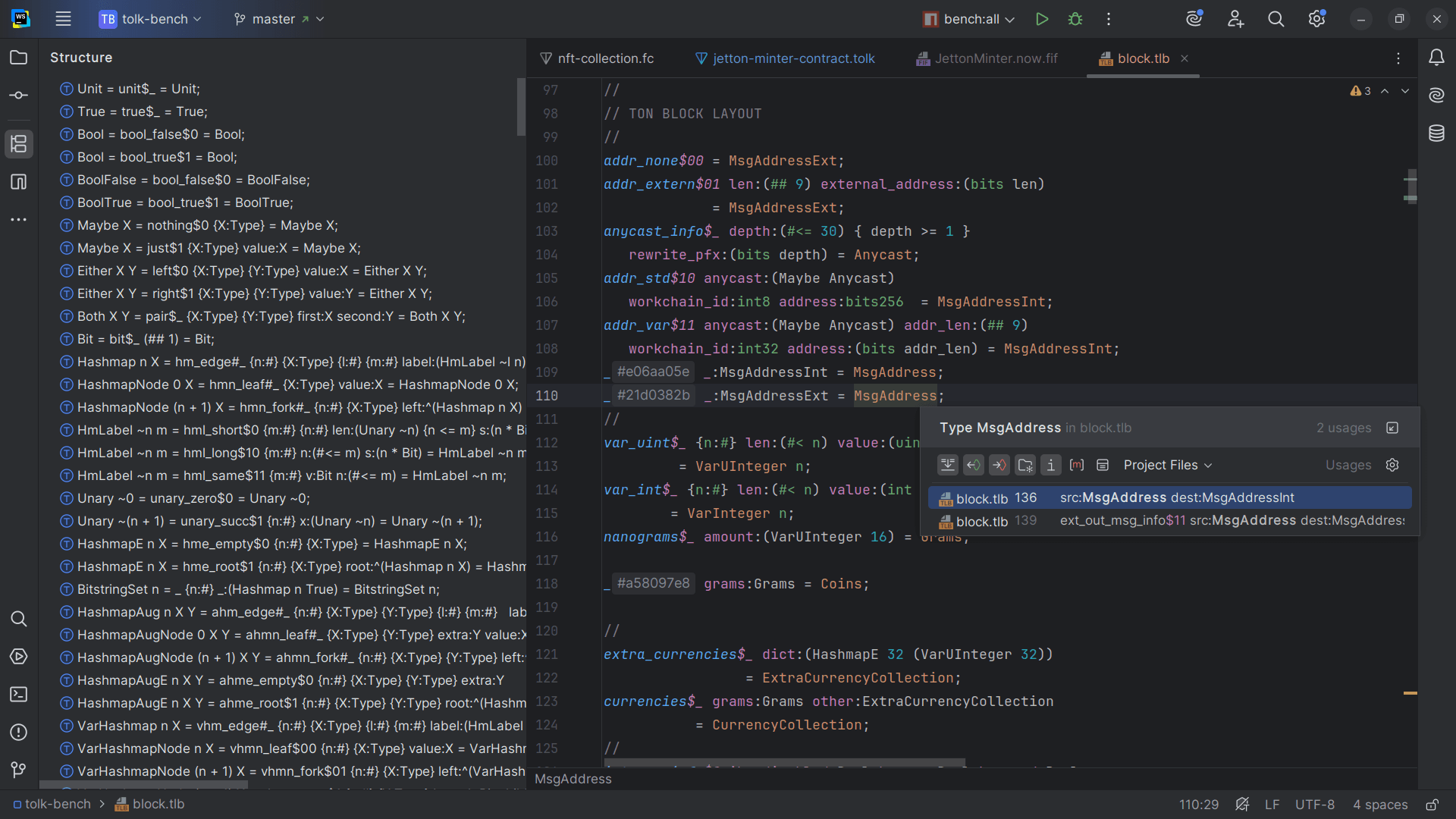
Task: Click the editor horizontal scrollbar
Action: (x=785, y=762)
